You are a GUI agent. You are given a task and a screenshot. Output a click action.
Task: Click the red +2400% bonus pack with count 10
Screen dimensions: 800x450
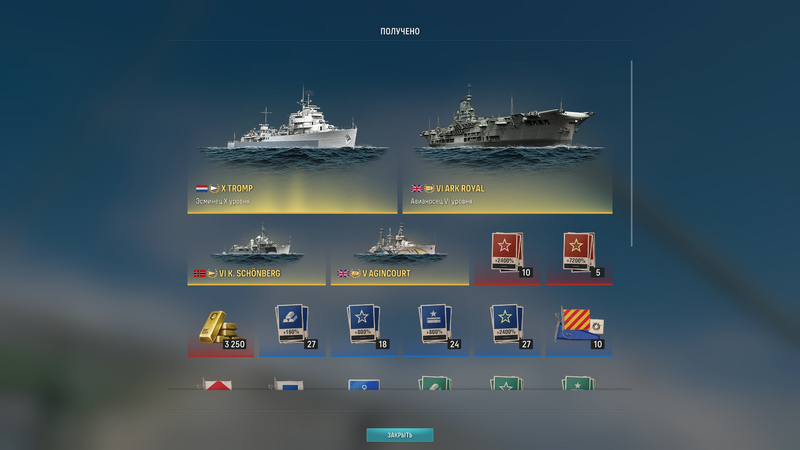pos(507,255)
